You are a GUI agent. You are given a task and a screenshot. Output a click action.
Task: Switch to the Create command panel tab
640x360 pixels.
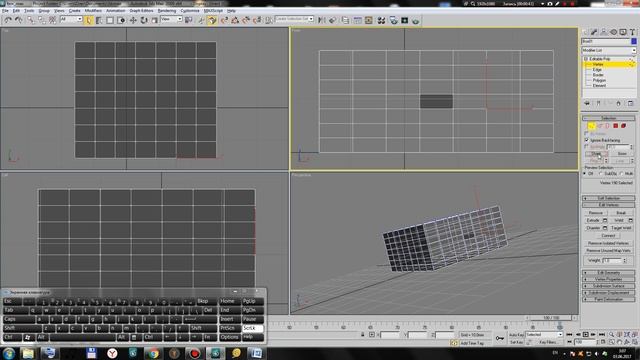(584, 32)
